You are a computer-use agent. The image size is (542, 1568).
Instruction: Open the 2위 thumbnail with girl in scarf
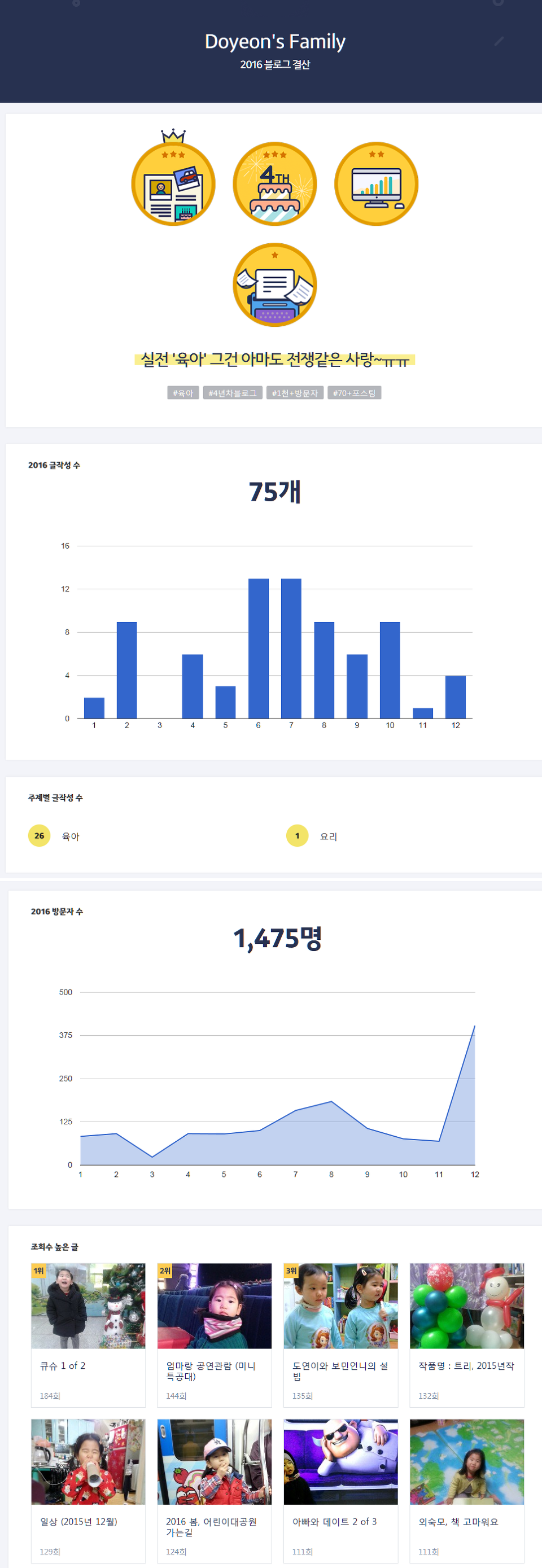click(215, 1306)
